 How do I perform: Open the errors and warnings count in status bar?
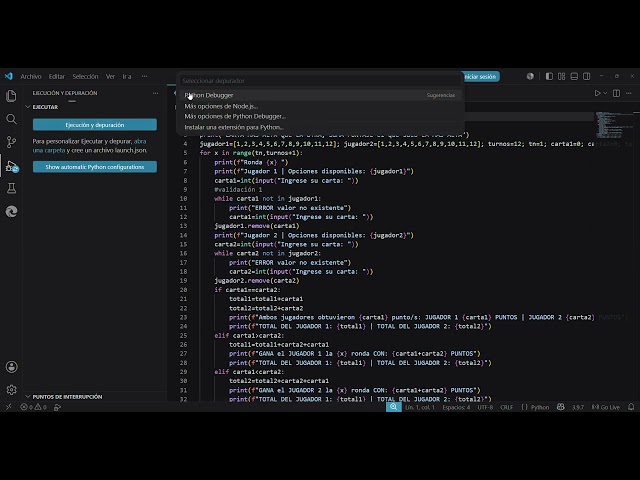coord(33,407)
